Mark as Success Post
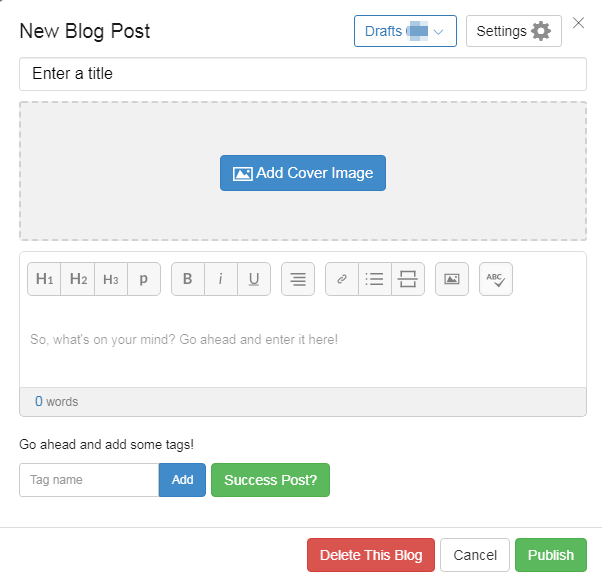Screen dimensions: 602x576 (270, 480)
